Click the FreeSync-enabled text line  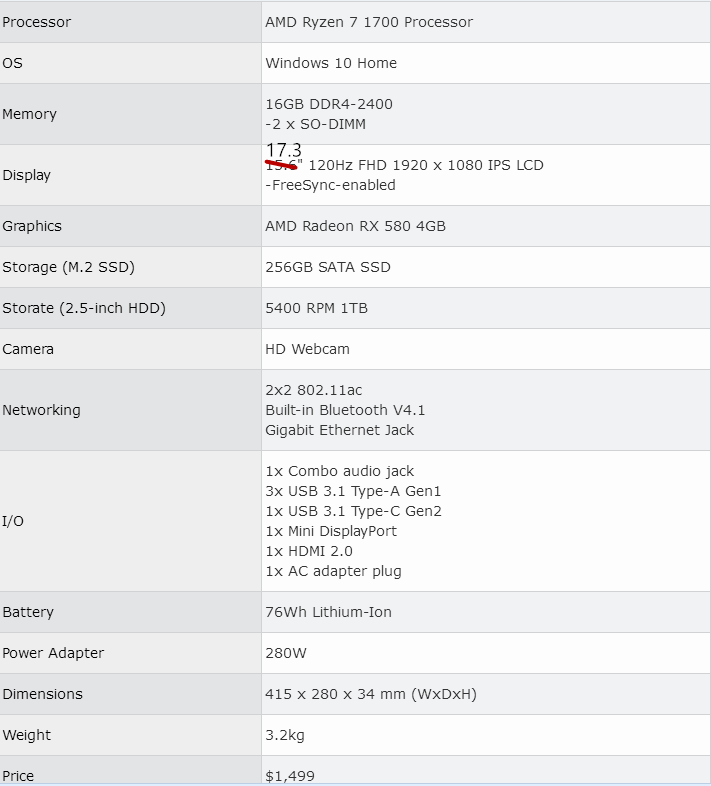click(330, 185)
